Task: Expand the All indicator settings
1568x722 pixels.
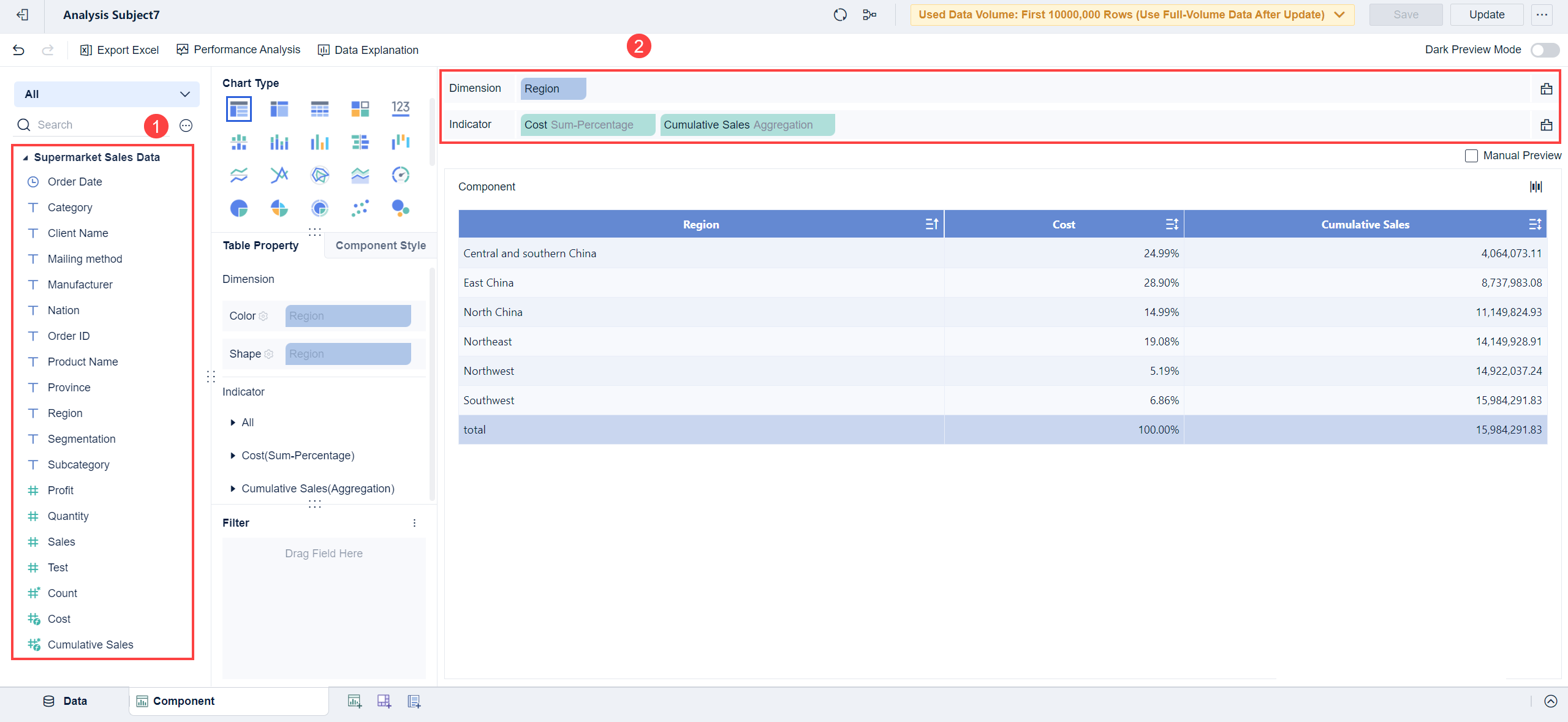Action: click(x=233, y=423)
